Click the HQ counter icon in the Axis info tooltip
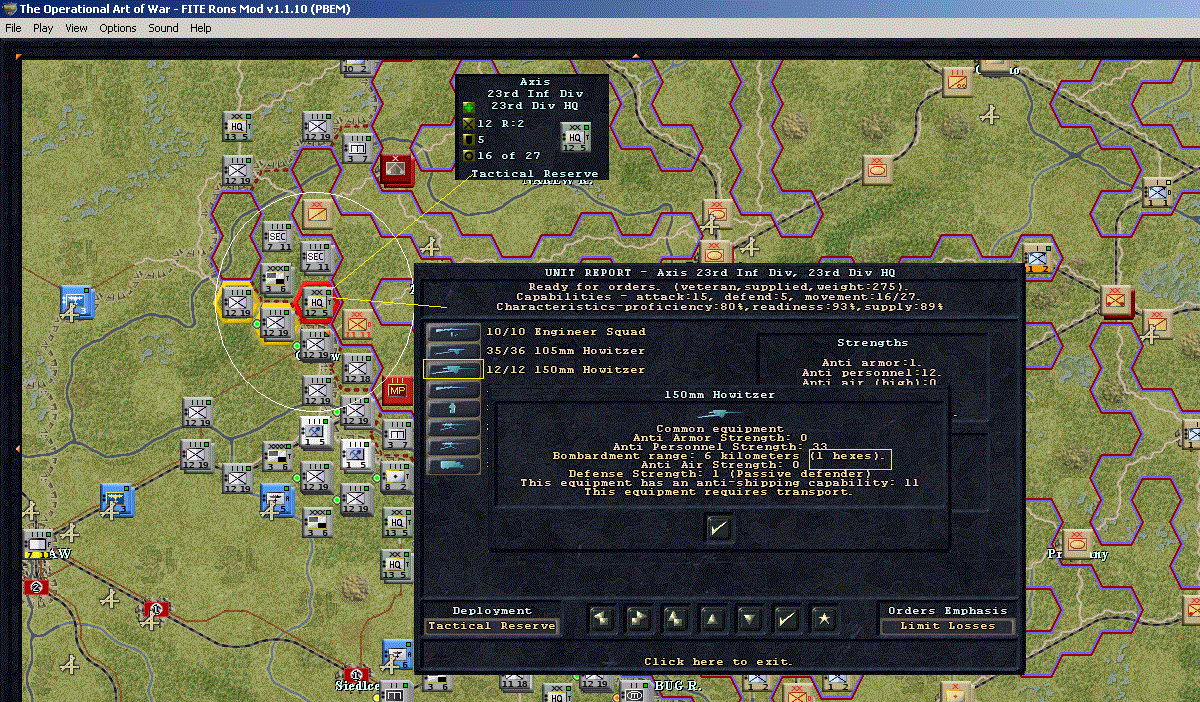 click(x=576, y=137)
